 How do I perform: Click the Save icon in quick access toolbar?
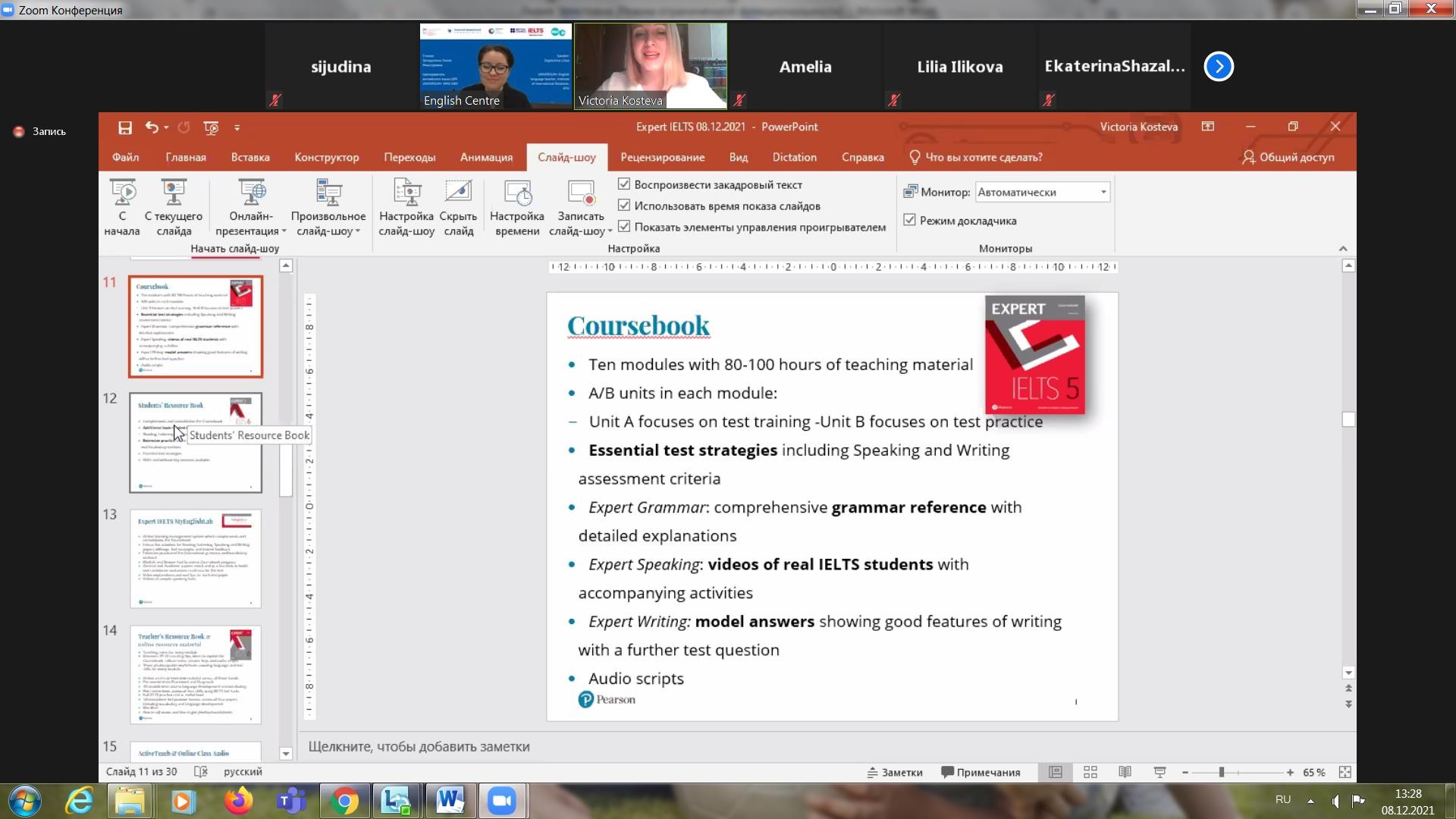pos(125,127)
